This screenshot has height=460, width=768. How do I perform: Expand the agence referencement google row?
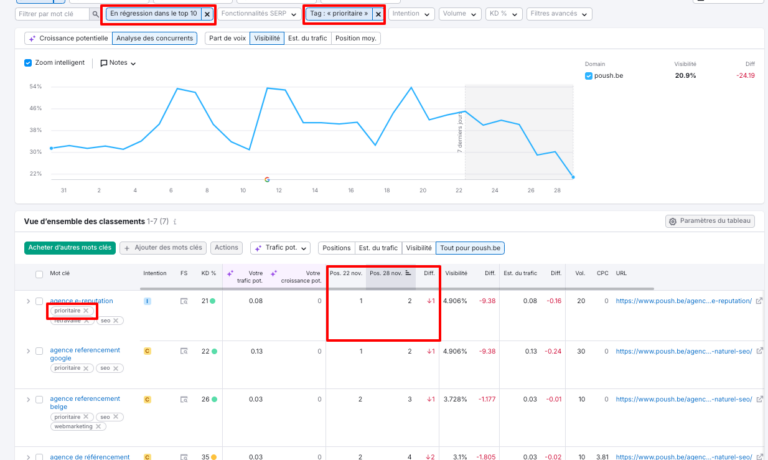27,350
